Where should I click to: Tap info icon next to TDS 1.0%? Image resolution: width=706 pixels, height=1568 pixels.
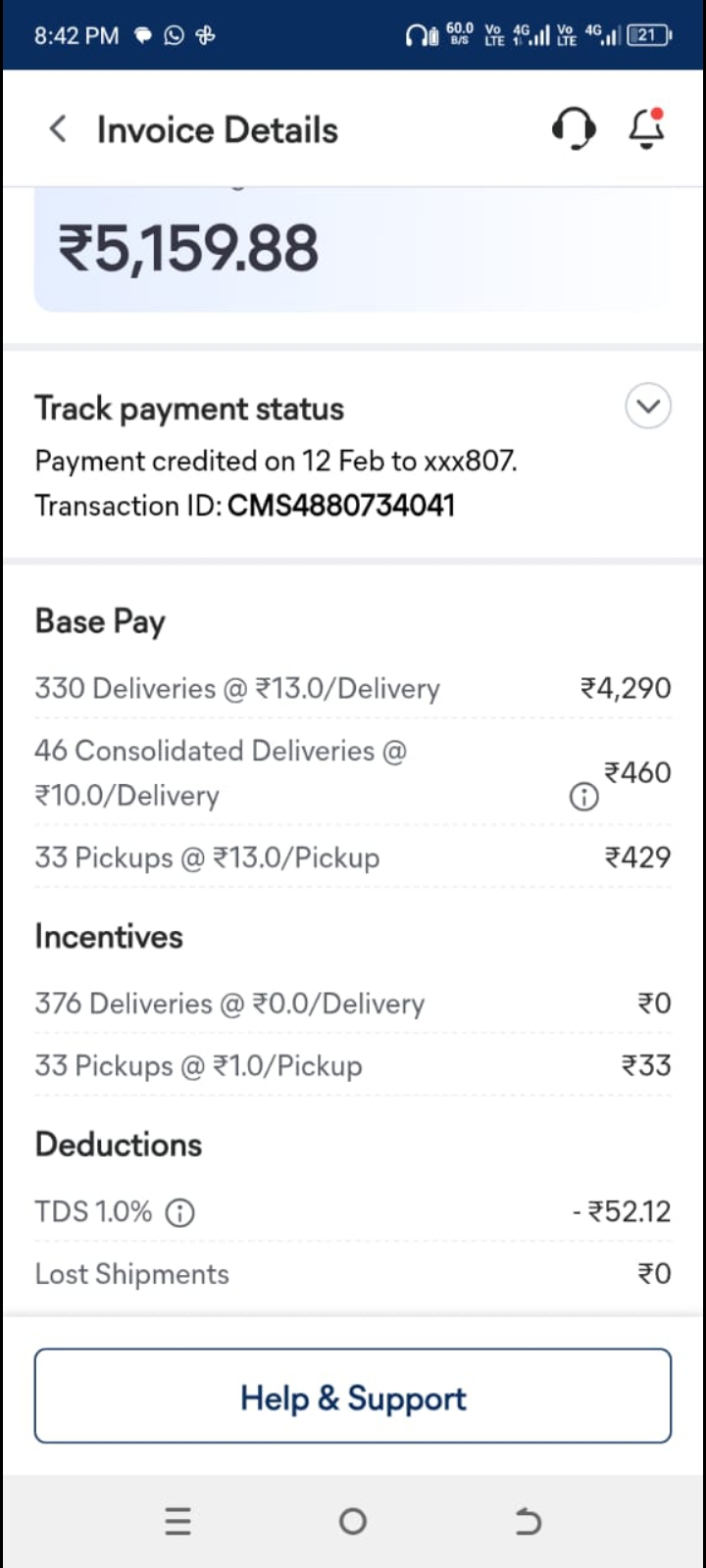pyautogui.click(x=179, y=1212)
